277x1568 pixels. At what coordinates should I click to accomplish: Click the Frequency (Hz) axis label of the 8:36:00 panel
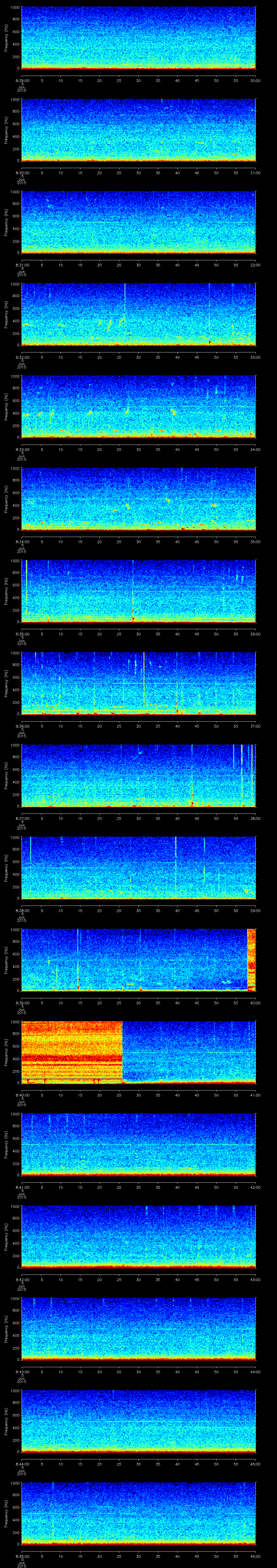pos(6,683)
